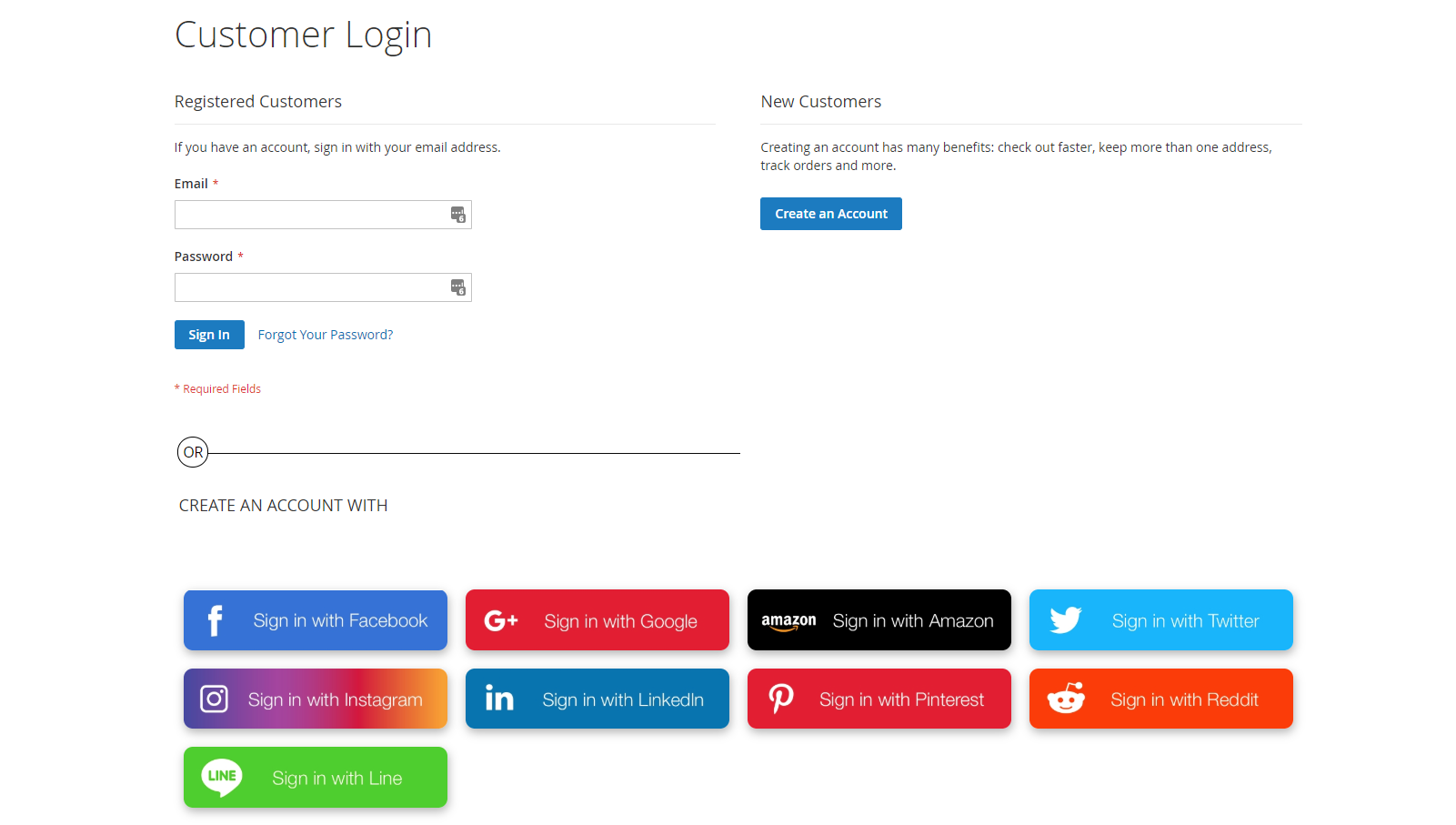
Task: Click password manager icon in Password field
Action: pos(458,287)
